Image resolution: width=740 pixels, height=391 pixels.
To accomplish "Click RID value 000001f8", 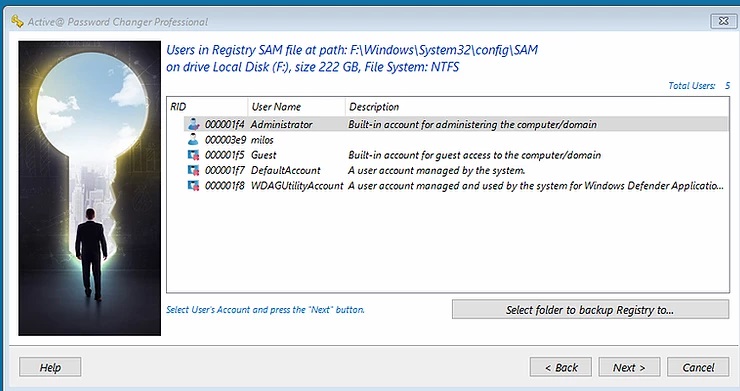I will point(224,186).
